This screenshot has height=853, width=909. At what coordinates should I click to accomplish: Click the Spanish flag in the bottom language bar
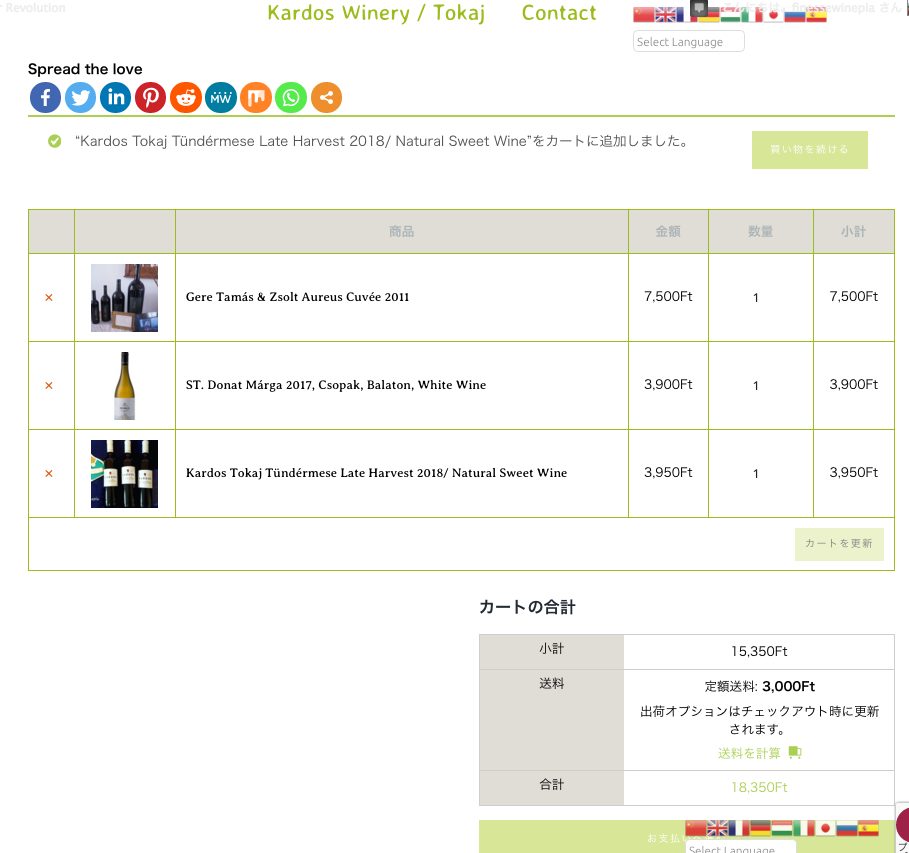tap(868, 828)
